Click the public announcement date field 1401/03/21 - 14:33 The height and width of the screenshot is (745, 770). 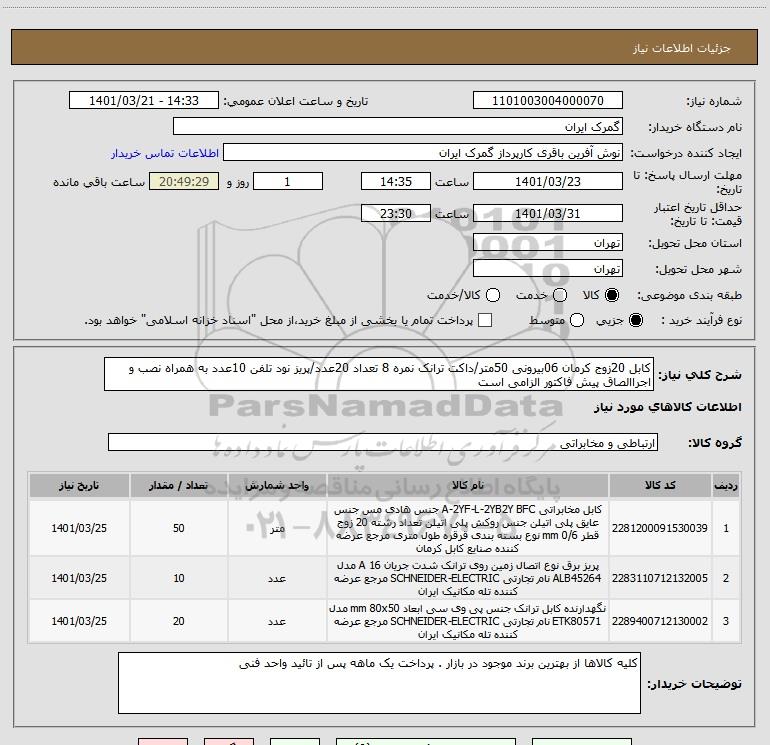pos(144,101)
